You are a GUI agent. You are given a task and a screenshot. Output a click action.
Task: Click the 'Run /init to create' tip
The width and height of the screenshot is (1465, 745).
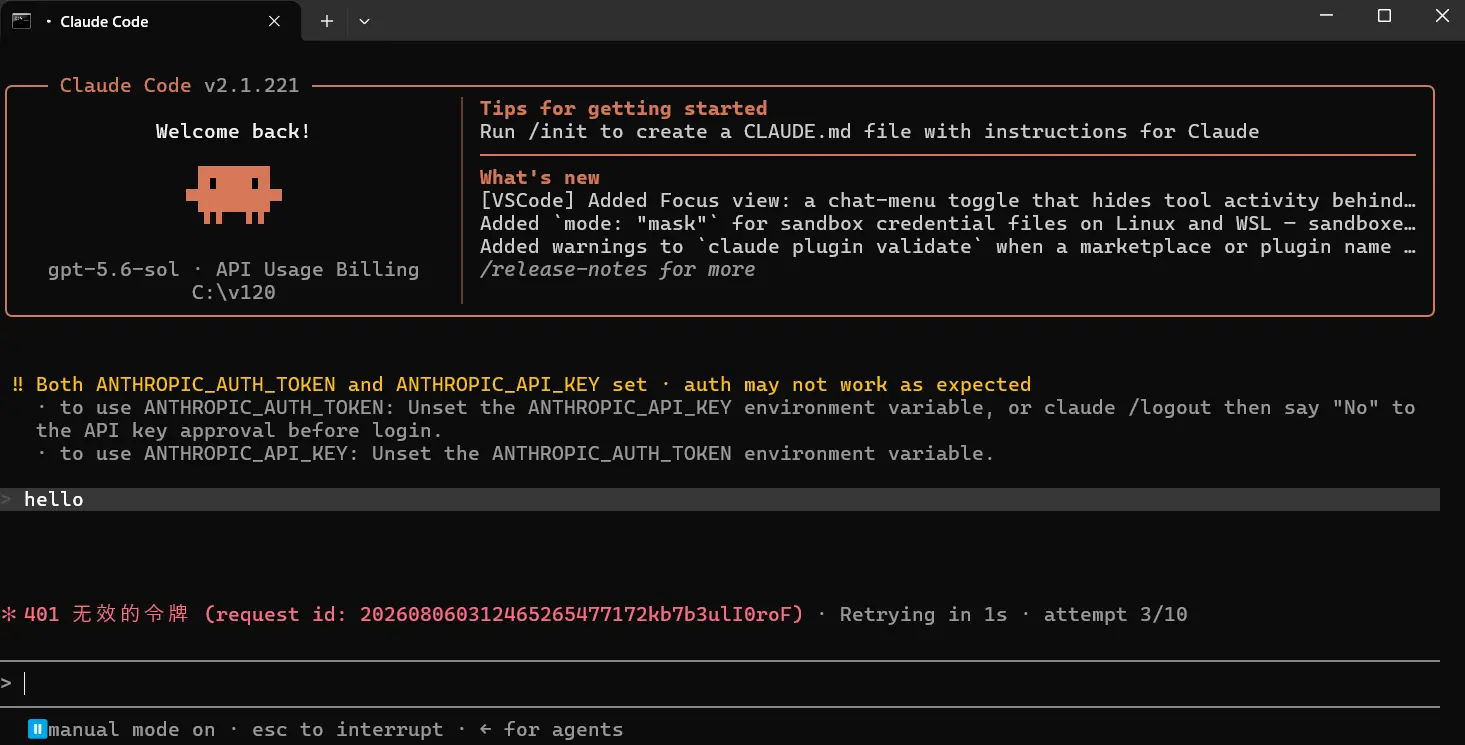click(869, 132)
